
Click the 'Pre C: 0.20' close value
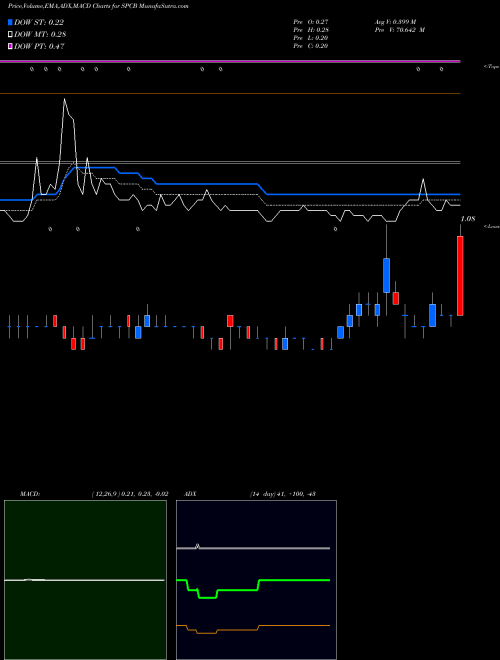point(311,46)
